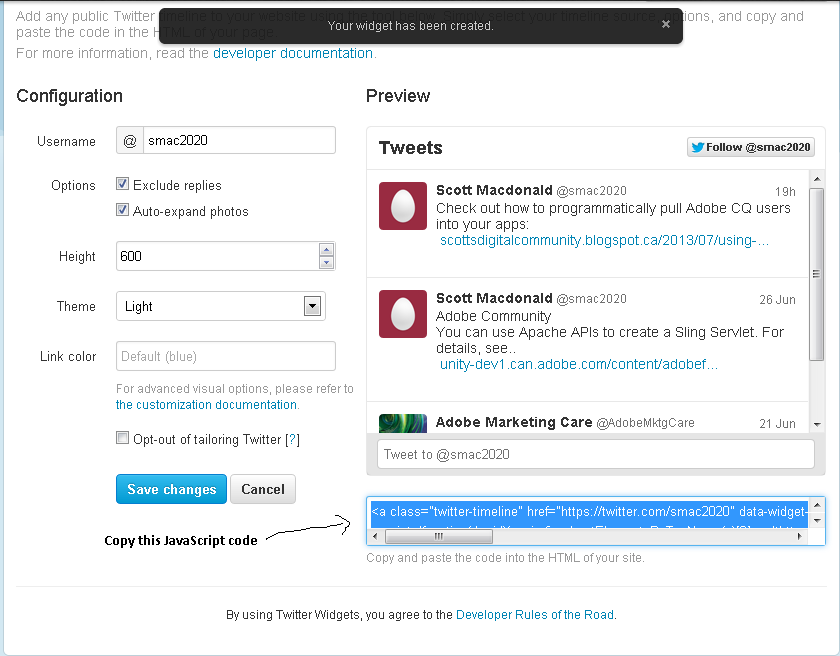Click the Username field containing smac2020

(239, 140)
